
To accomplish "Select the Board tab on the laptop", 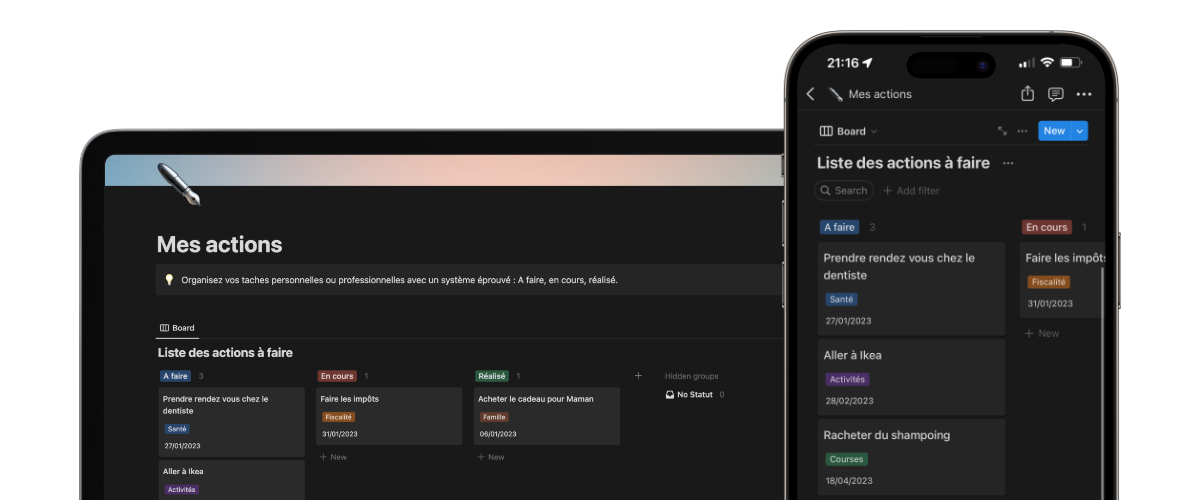I will pyautogui.click(x=177, y=328).
